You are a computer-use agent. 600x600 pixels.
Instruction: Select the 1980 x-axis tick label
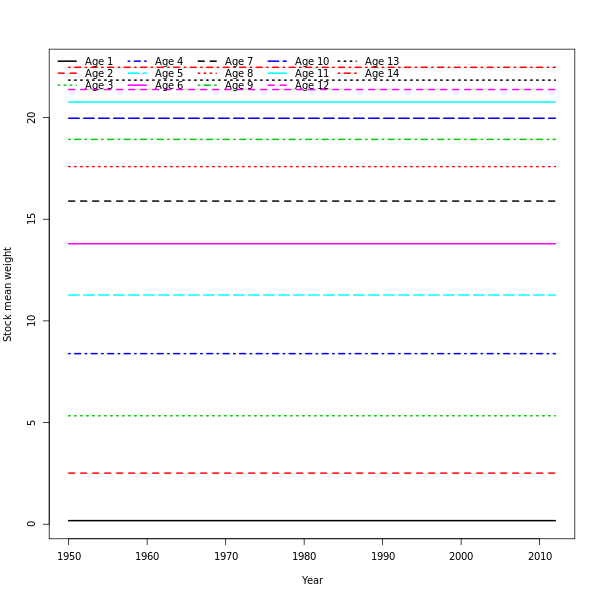pos(304,556)
